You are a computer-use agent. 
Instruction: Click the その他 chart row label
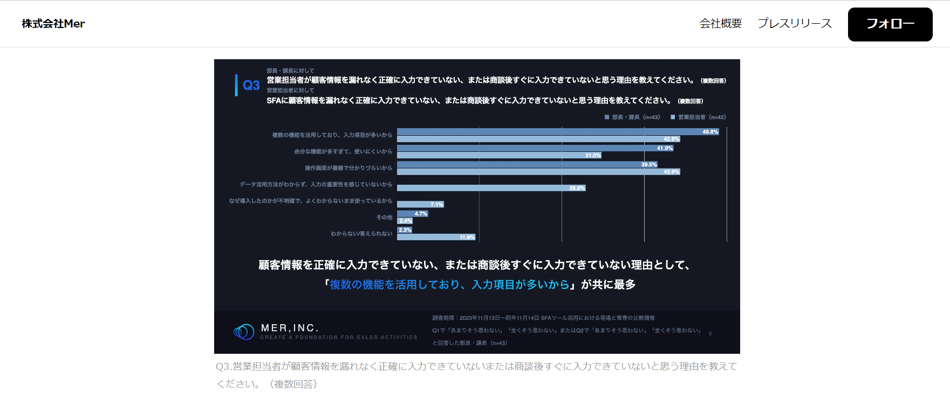point(385,217)
